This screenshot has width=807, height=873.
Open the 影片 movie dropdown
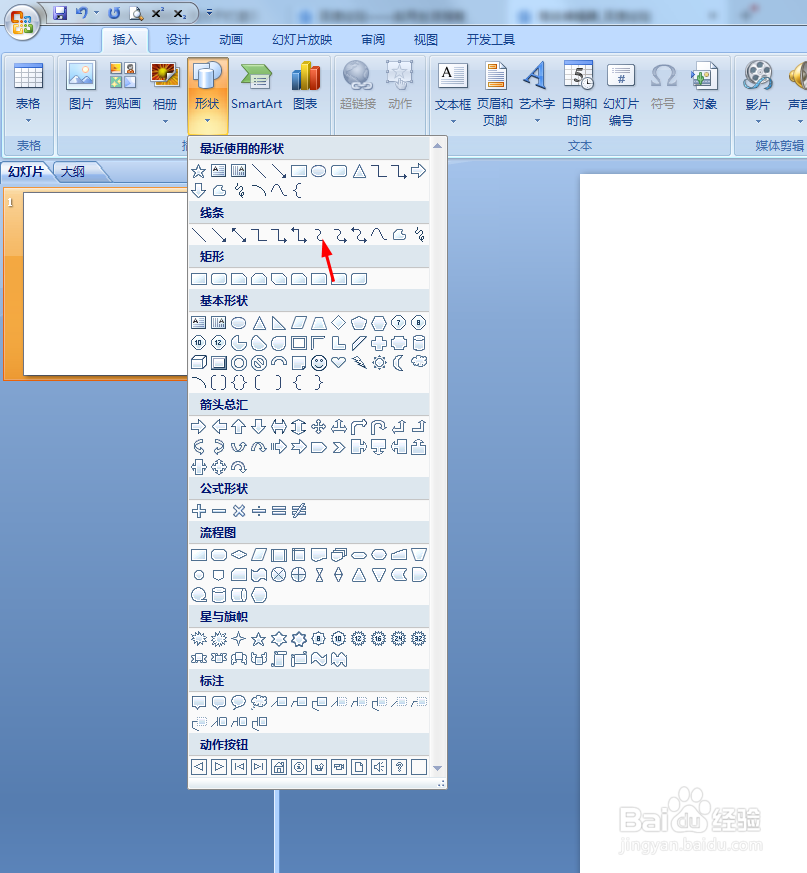(x=757, y=94)
